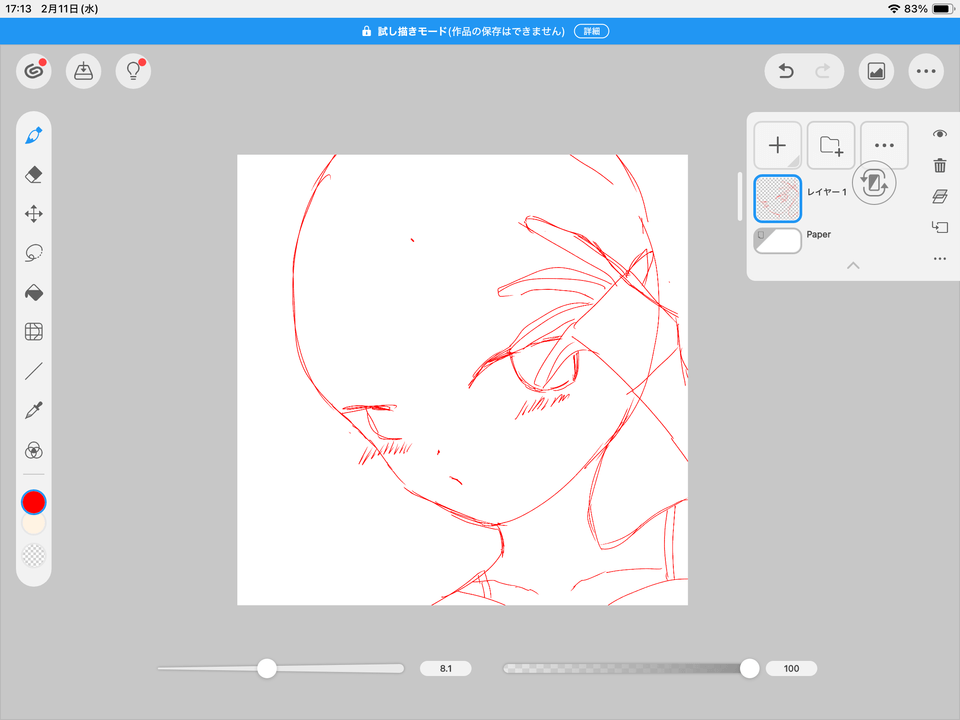Tap the canvas flip/rotate round button

click(874, 182)
